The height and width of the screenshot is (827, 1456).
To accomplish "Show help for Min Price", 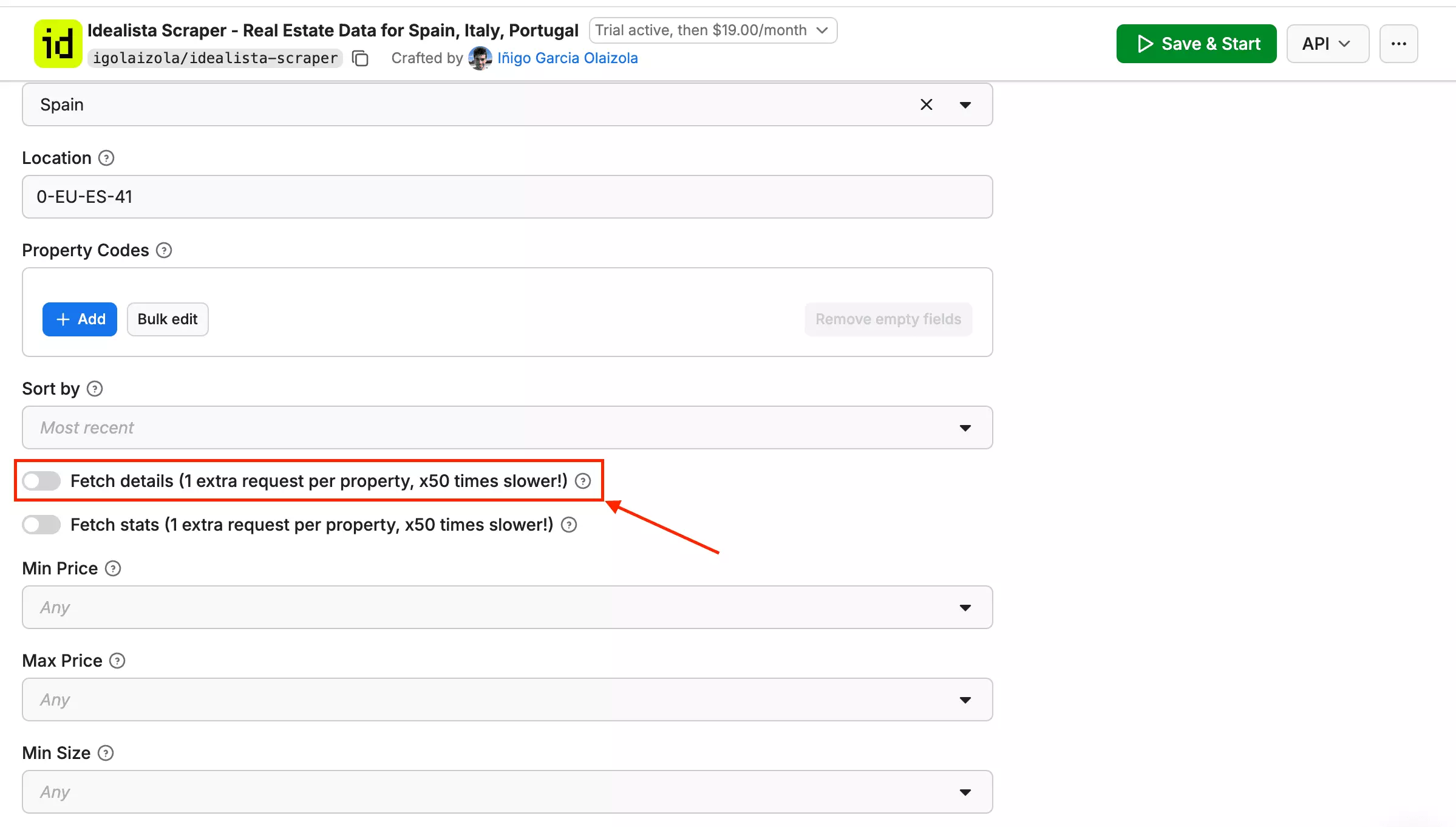I will coord(113,568).
